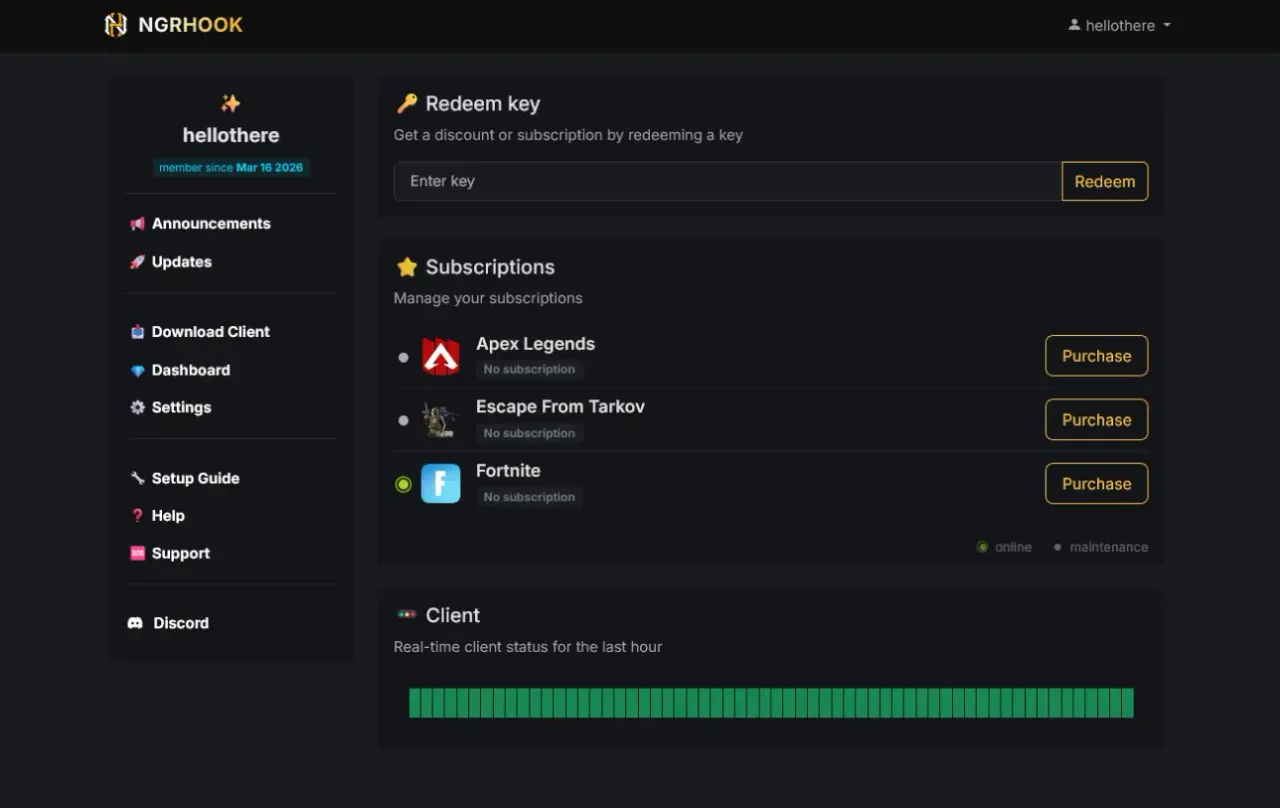The height and width of the screenshot is (808, 1280).
Task: Click the wrench icon beside Setup Guide
Action: [137, 478]
